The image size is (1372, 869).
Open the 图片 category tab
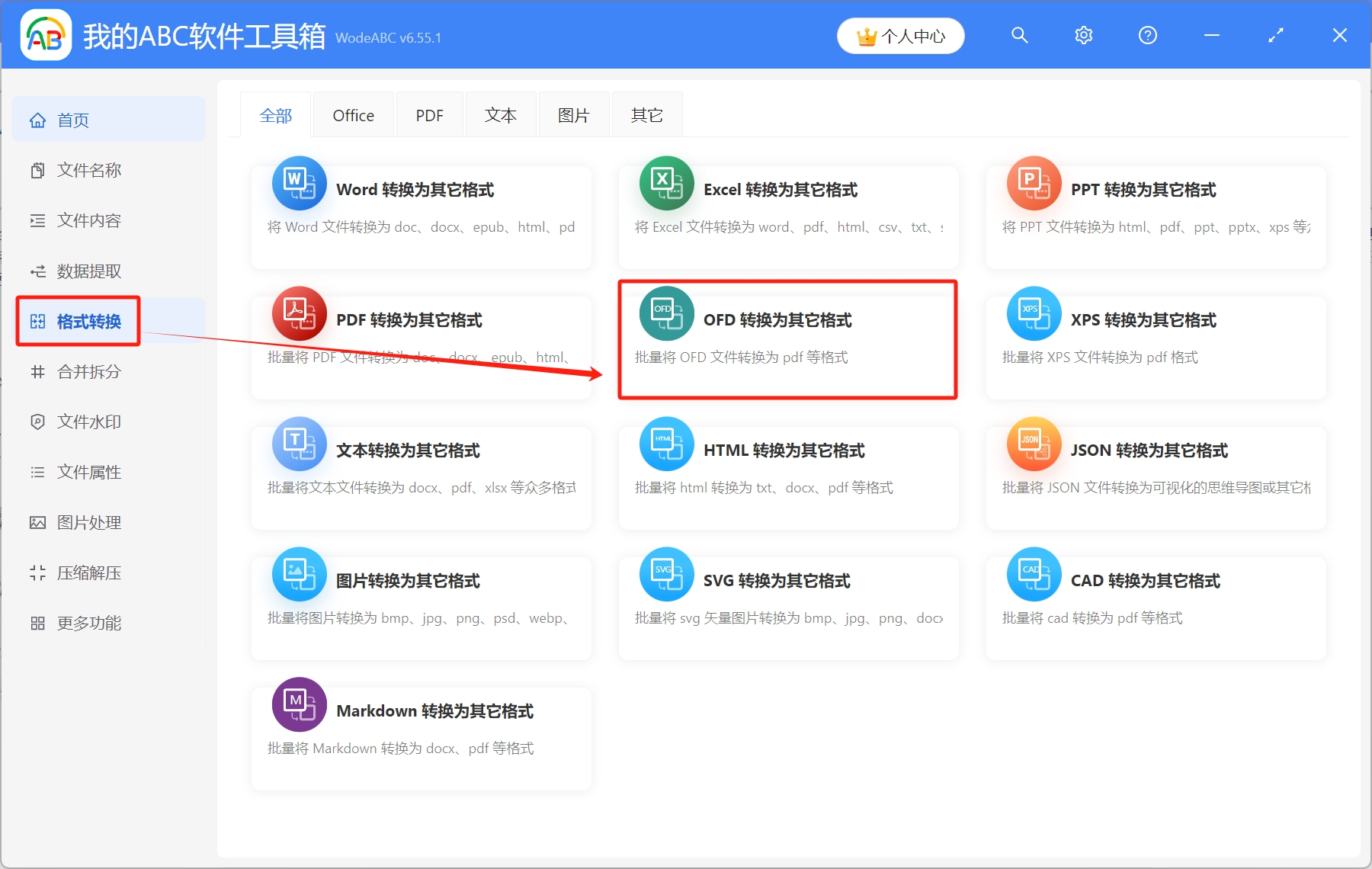click(573, 114)
